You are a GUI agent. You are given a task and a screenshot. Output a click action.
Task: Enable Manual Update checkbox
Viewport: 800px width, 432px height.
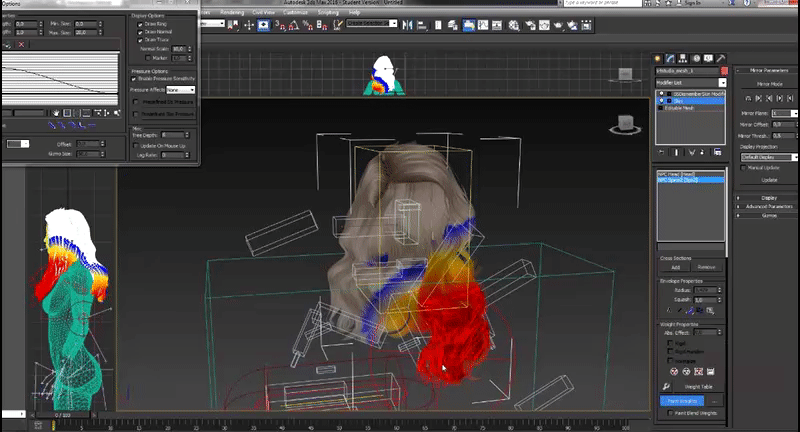point(743,167)
